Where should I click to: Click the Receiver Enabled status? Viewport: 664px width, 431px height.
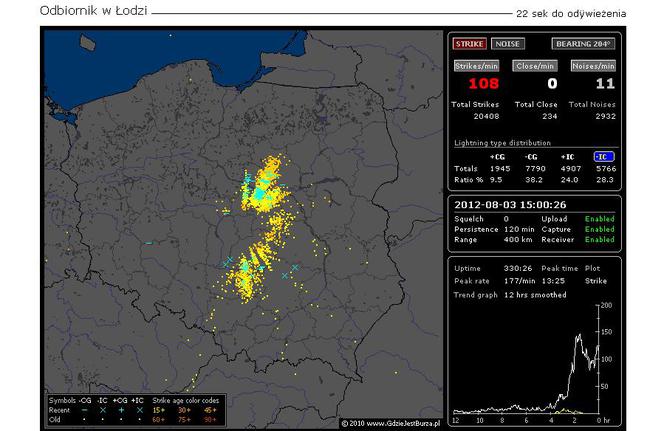pos(600,239)
